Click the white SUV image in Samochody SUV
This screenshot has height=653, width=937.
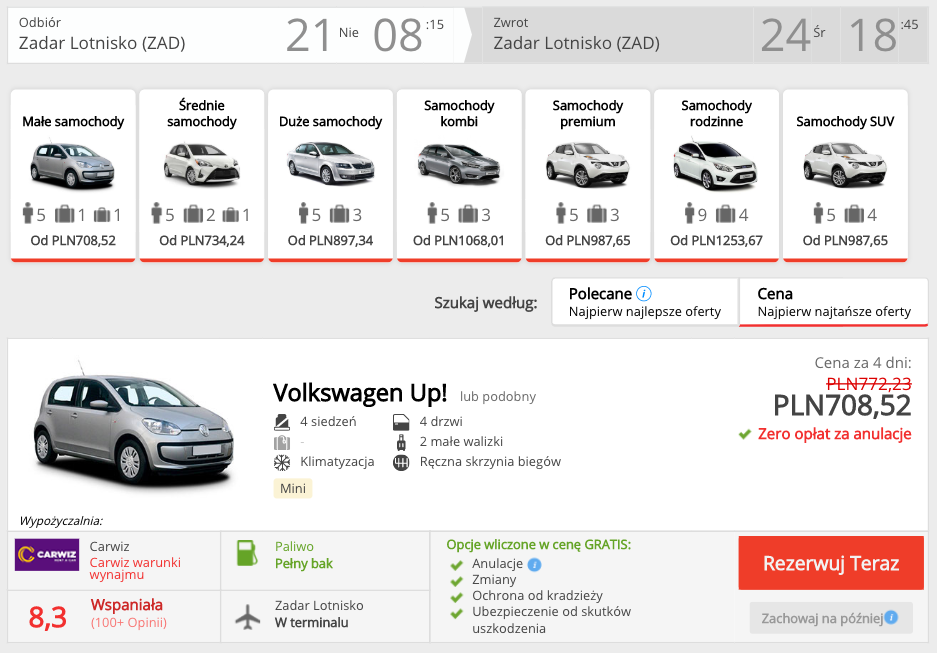tap(845, 164)
